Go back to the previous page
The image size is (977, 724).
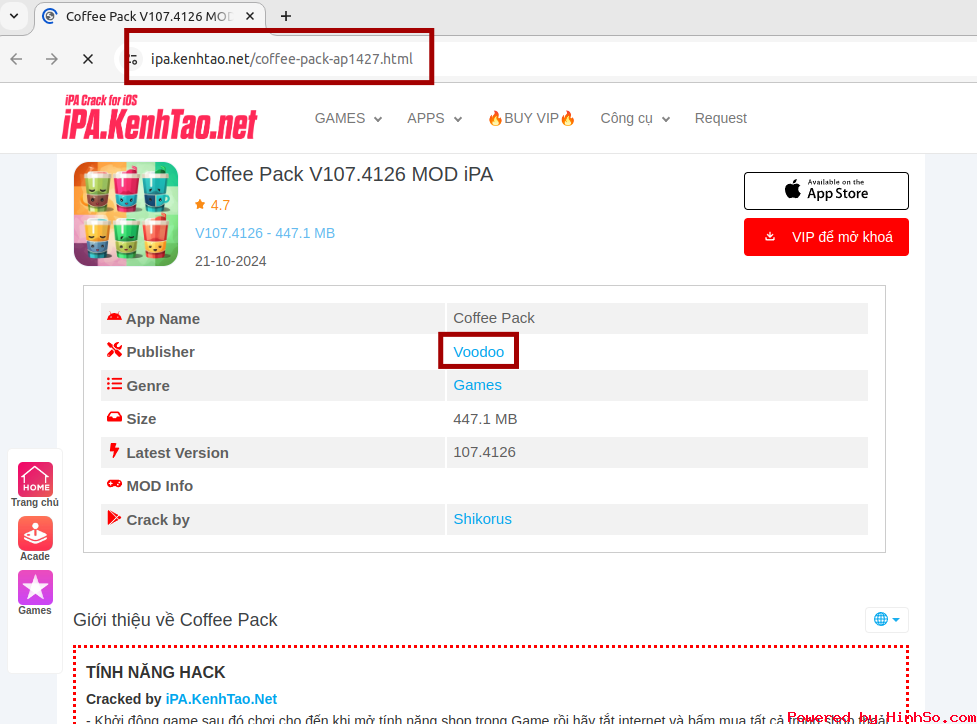coord(17,59)
